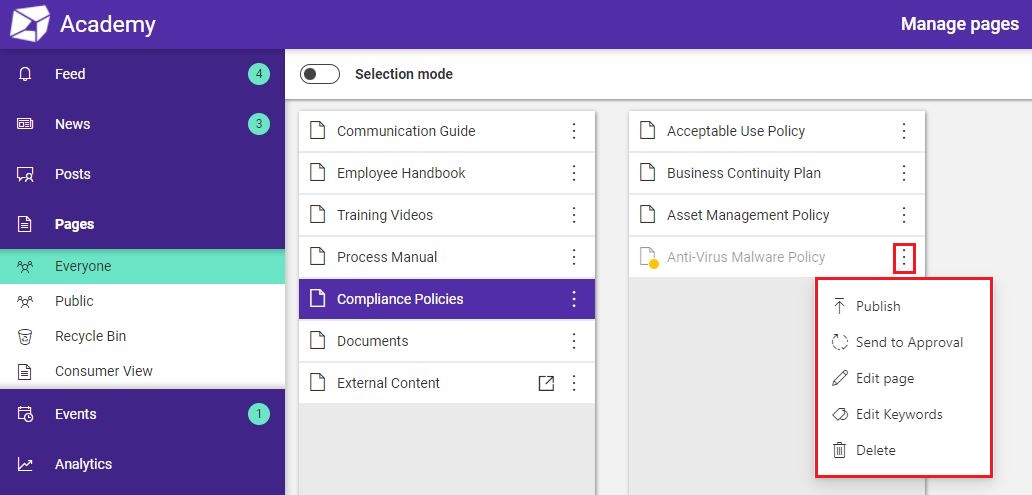Viewport: 1032px width, 495px height.
Task: Click the Recycle Bin trash icon
Action: 25,336
